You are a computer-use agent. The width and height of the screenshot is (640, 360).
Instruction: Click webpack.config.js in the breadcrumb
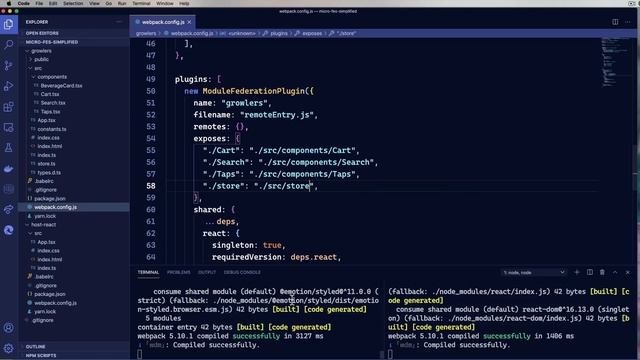click(192, 33)
